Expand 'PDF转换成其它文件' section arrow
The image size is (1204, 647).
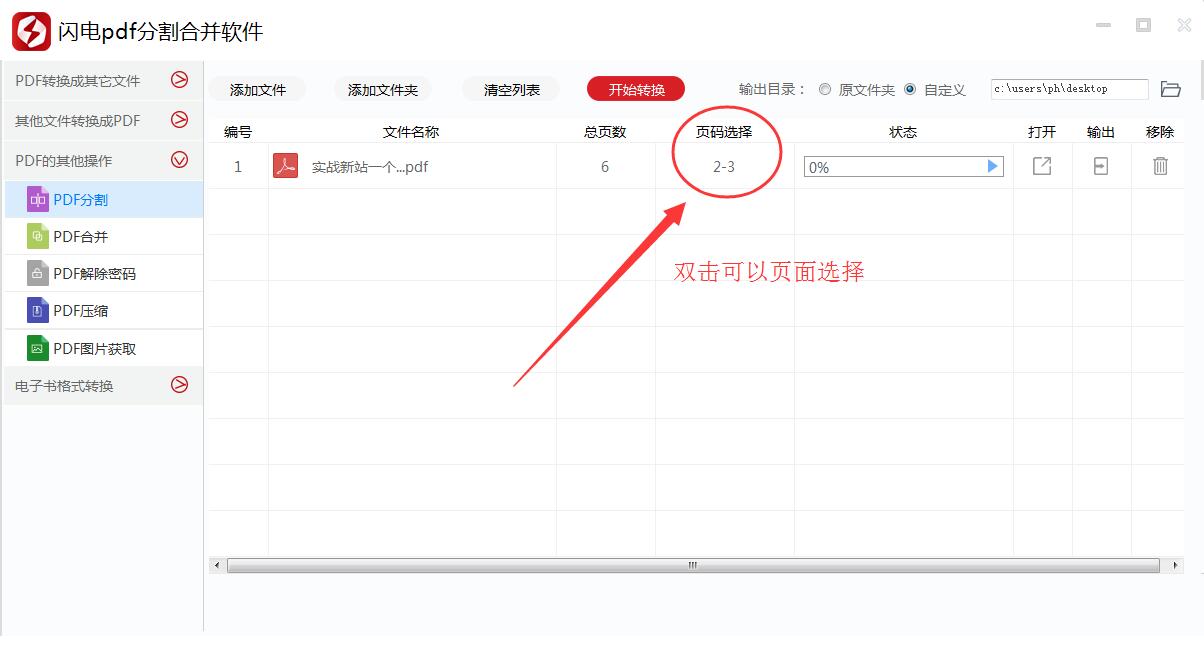[x=180, y=80]
